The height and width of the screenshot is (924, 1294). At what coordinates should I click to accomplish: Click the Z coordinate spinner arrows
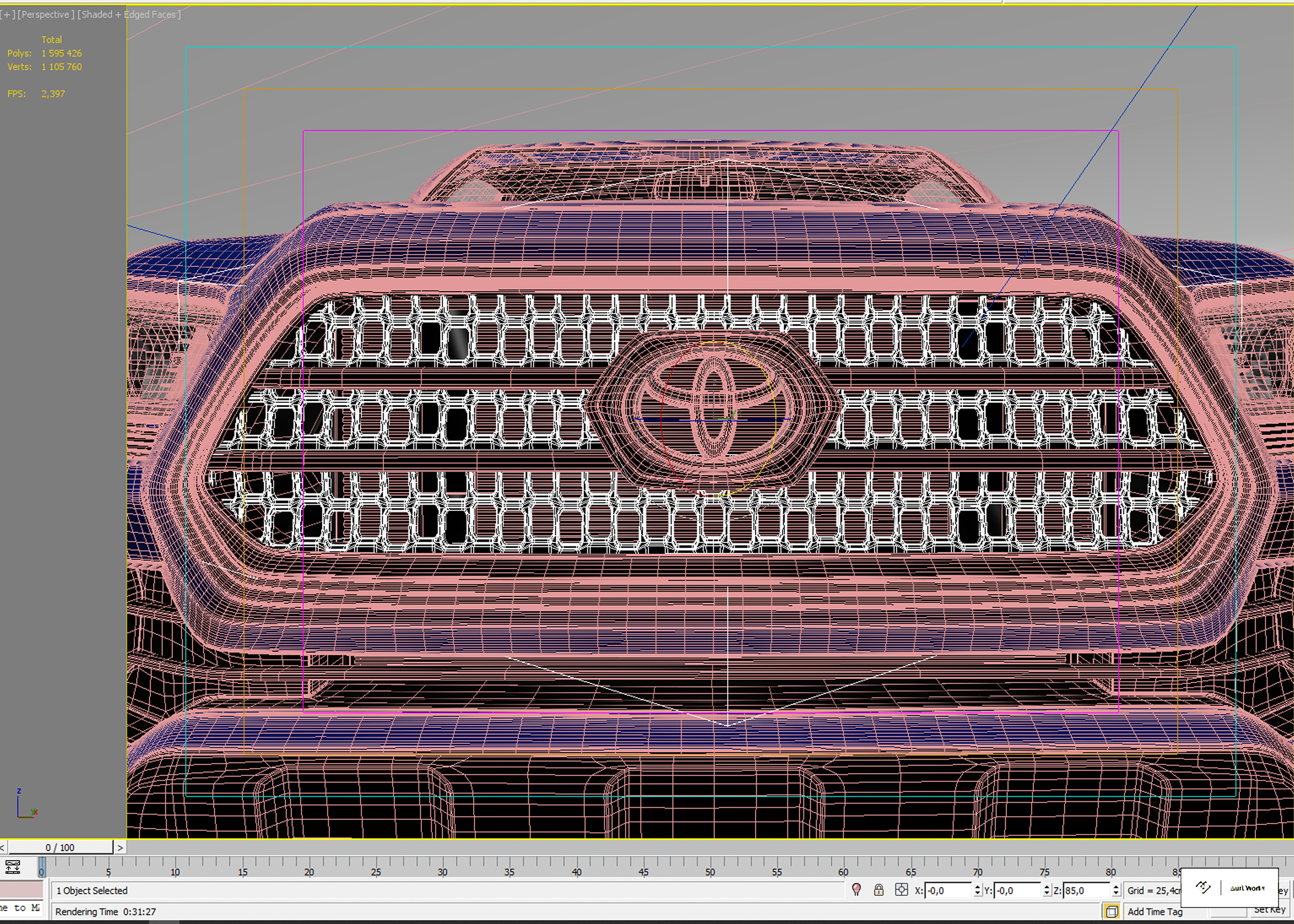coord(1116,890)
